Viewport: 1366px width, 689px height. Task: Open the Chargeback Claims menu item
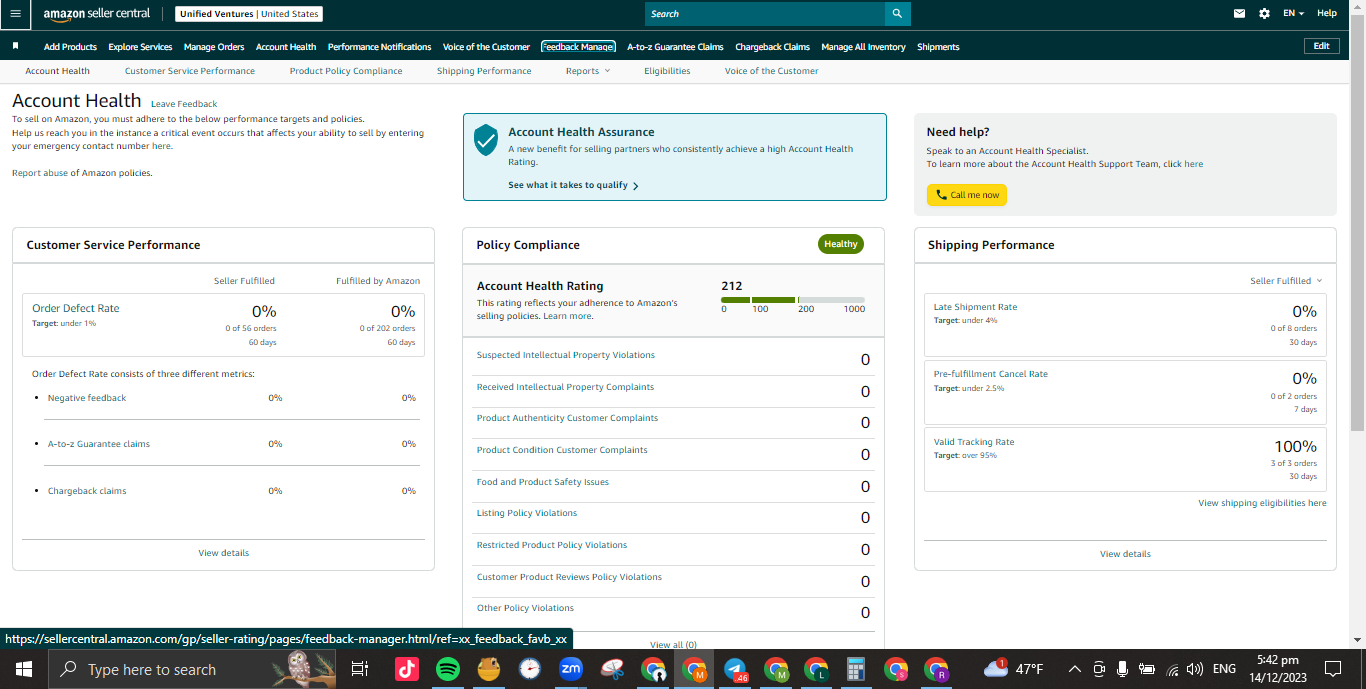point(772,47)
